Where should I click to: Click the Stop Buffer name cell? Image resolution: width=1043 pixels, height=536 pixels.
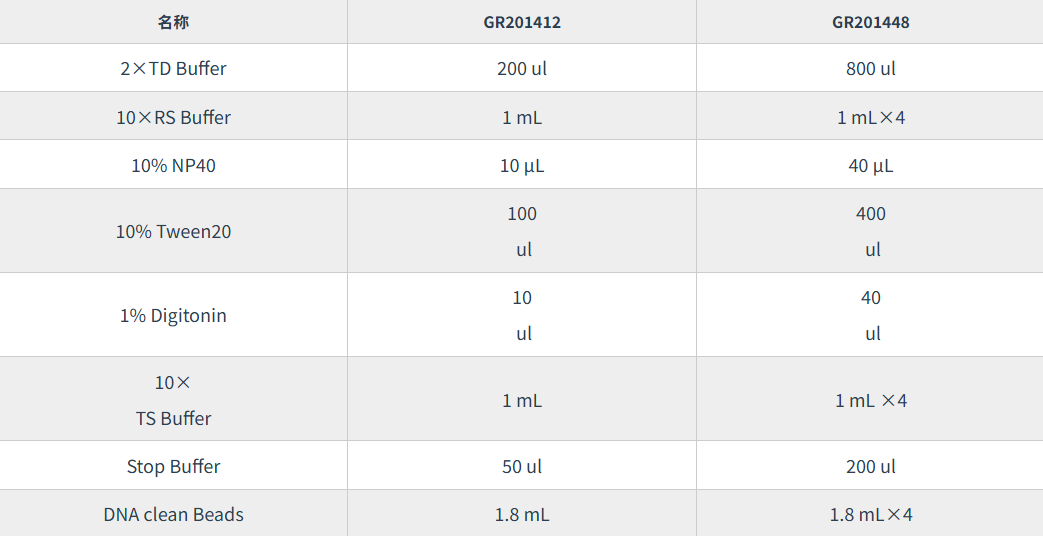[x=173, y=466]
